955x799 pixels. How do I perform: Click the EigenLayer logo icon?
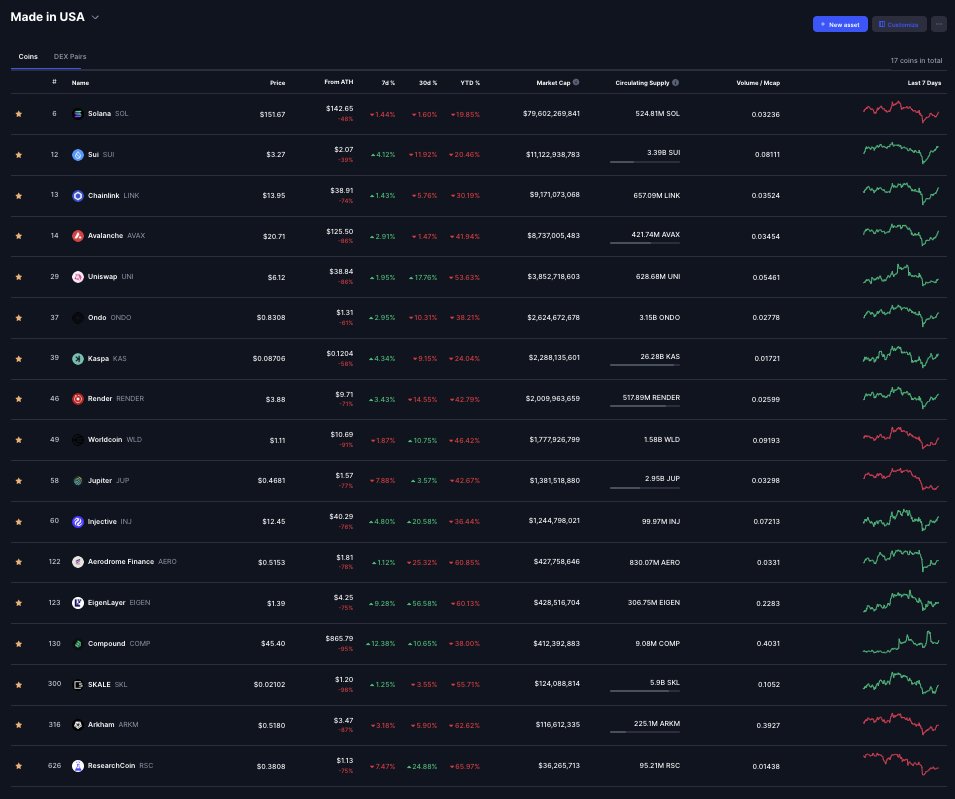coord(77,603)
